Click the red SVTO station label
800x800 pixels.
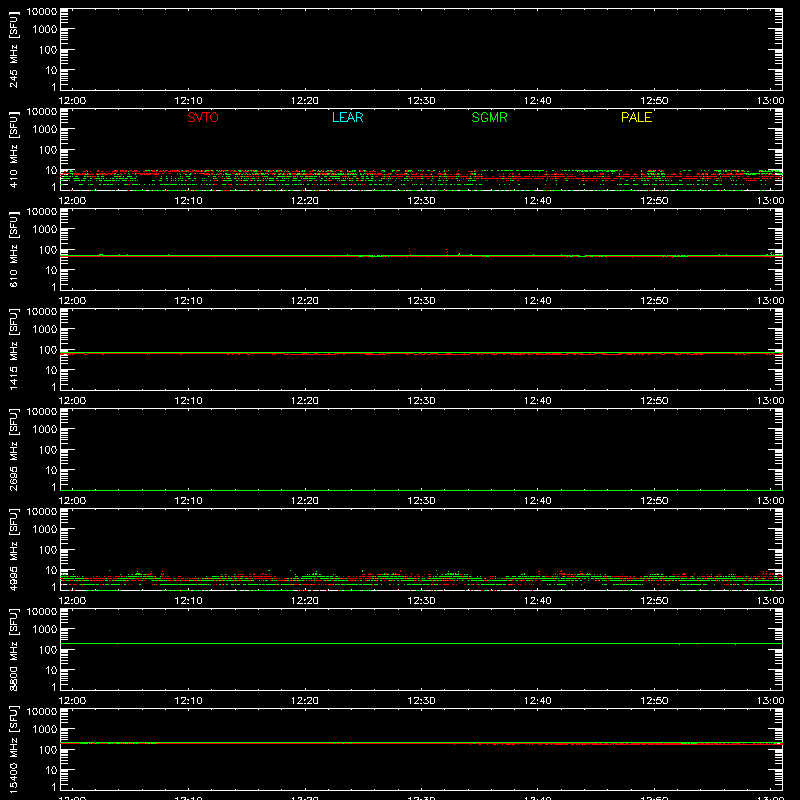[203, 117]
